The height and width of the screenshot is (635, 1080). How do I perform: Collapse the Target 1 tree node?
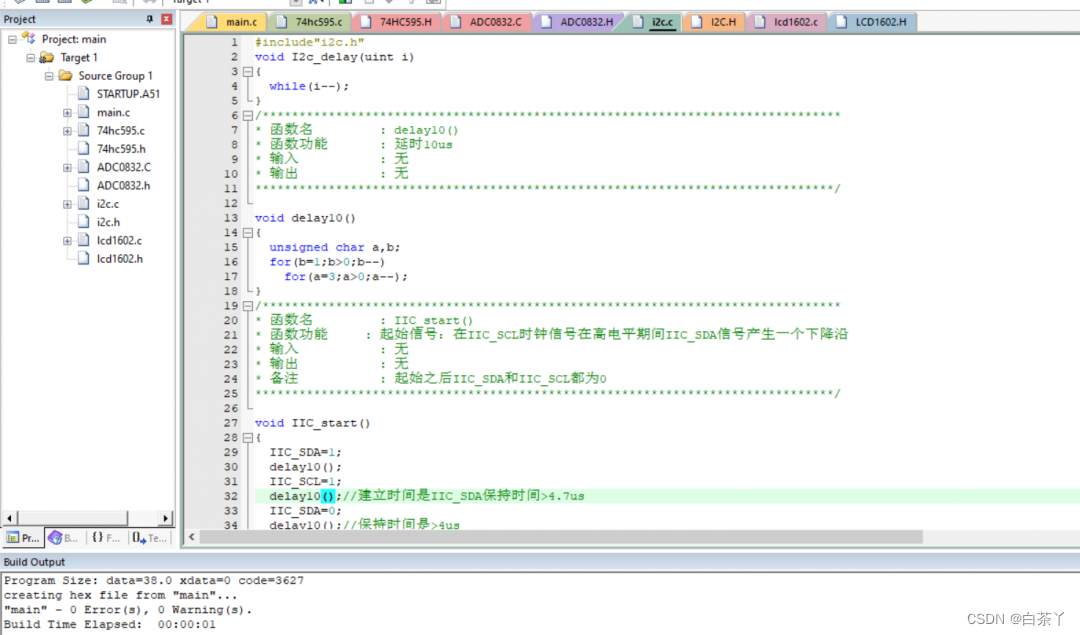coord(29,58)
